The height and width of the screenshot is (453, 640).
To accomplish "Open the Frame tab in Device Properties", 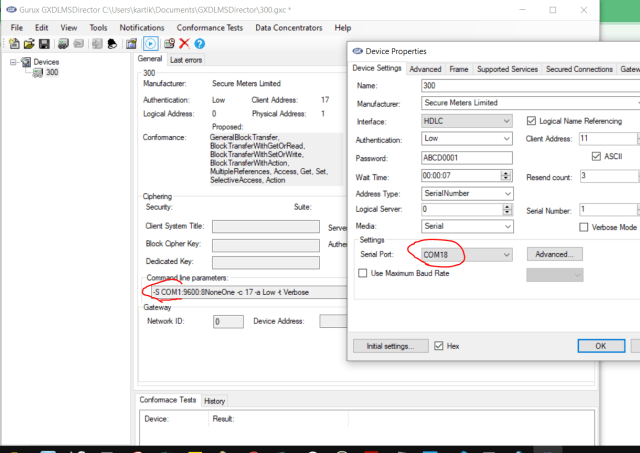I will pyautogui.click(x=459, y=69).
